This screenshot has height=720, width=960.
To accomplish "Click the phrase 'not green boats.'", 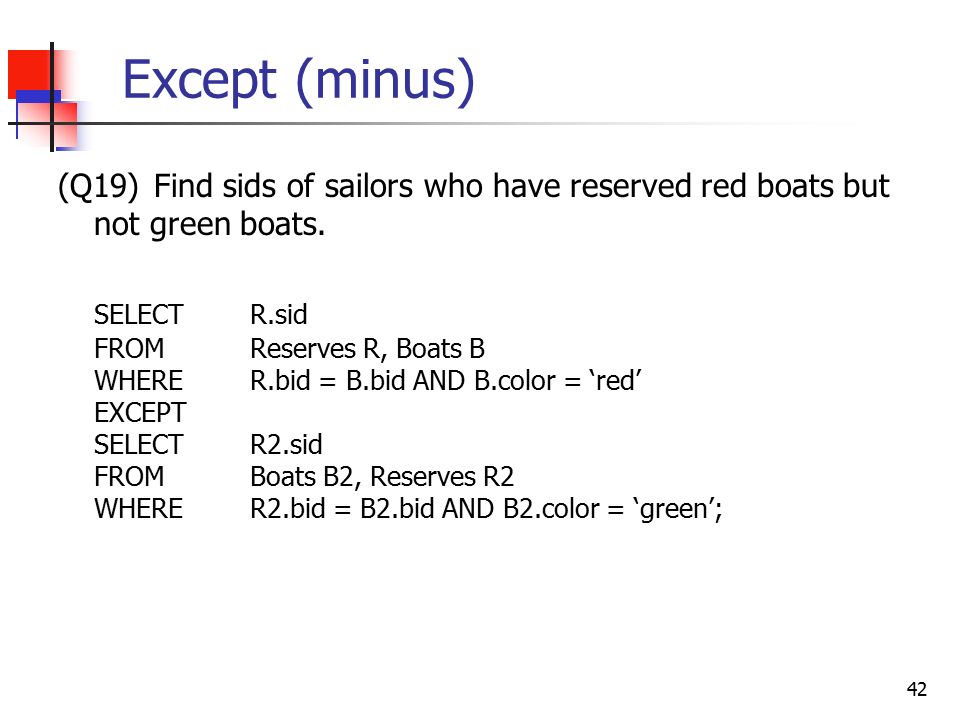I will click(x=209, y=224).
